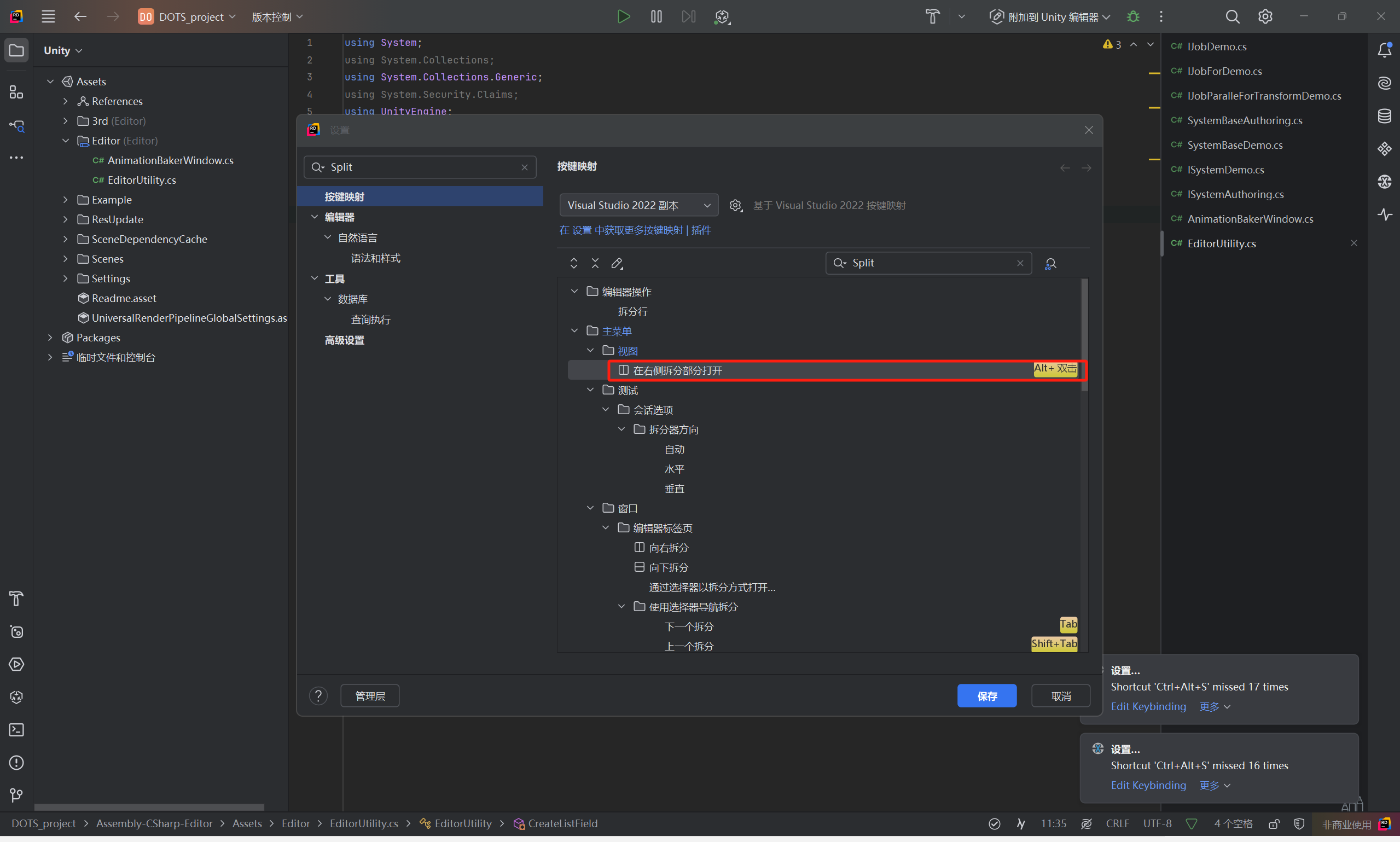The image size is (1400, 842).
Task: Switch to the IJobDemo.cs editor tab
Action: point(1216,47)
